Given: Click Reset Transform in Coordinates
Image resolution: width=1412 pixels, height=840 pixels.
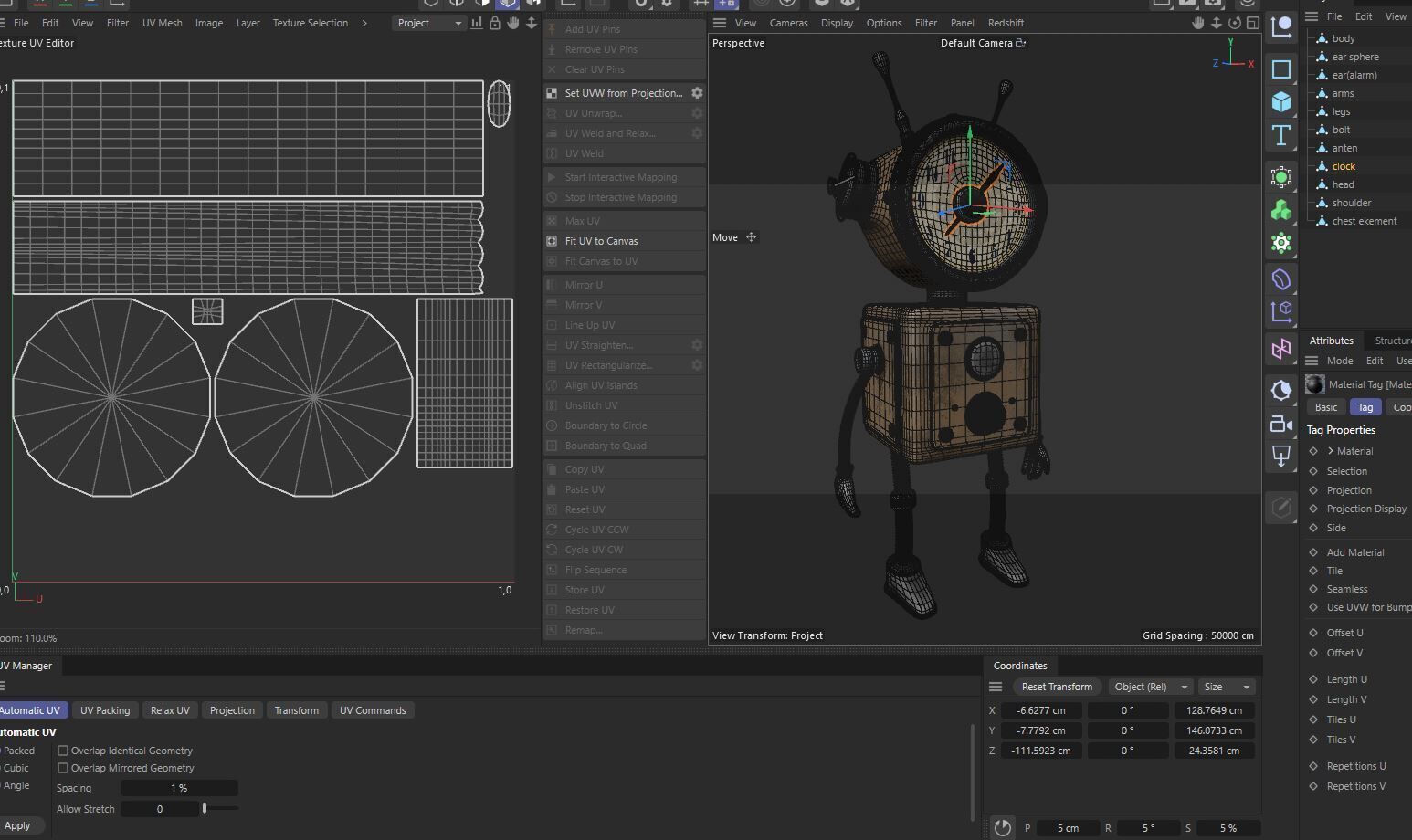Looking at the screenshot, I should [x=1057, y=687].
